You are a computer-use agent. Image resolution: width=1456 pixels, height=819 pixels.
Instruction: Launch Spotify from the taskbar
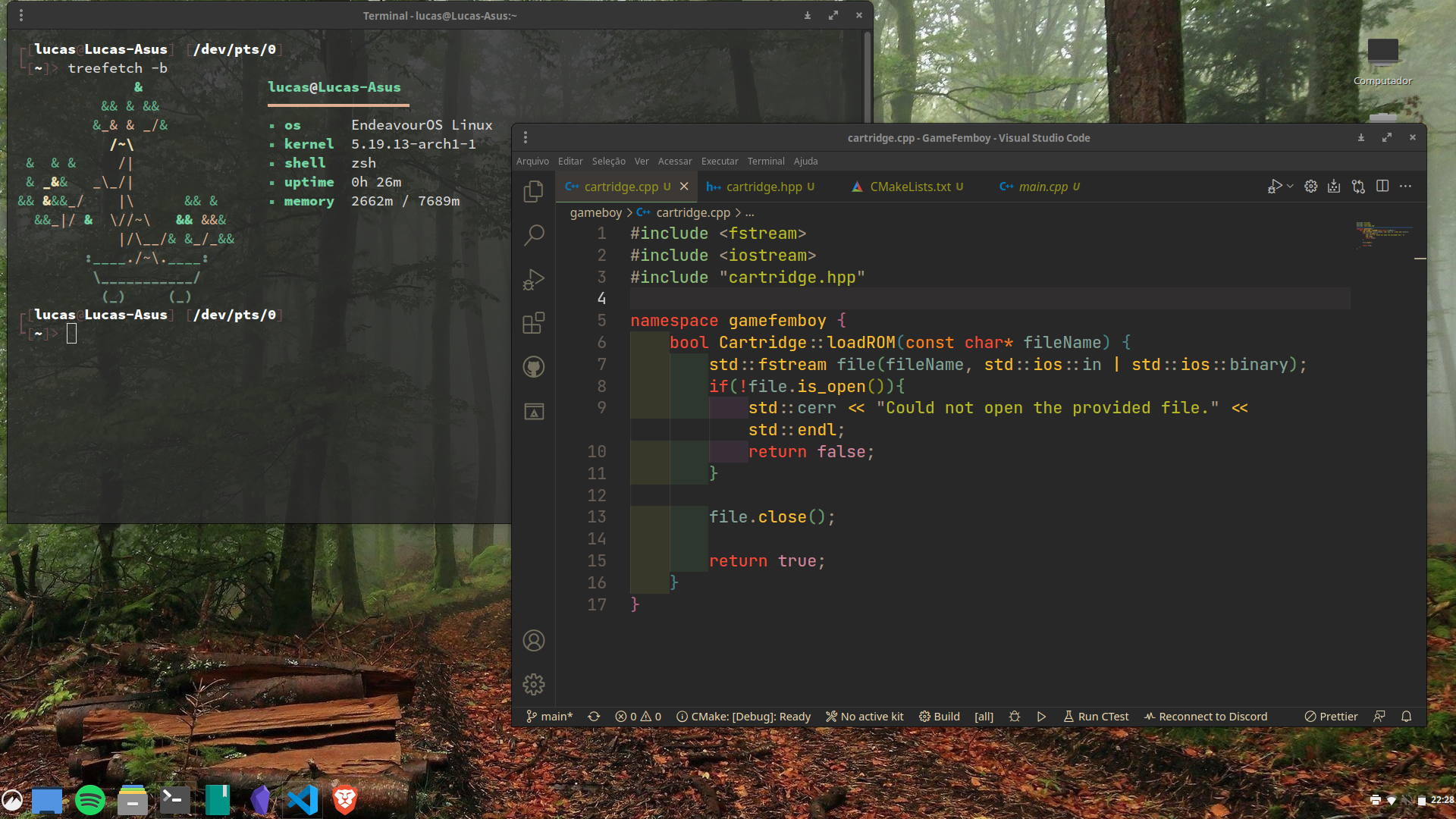90,800
